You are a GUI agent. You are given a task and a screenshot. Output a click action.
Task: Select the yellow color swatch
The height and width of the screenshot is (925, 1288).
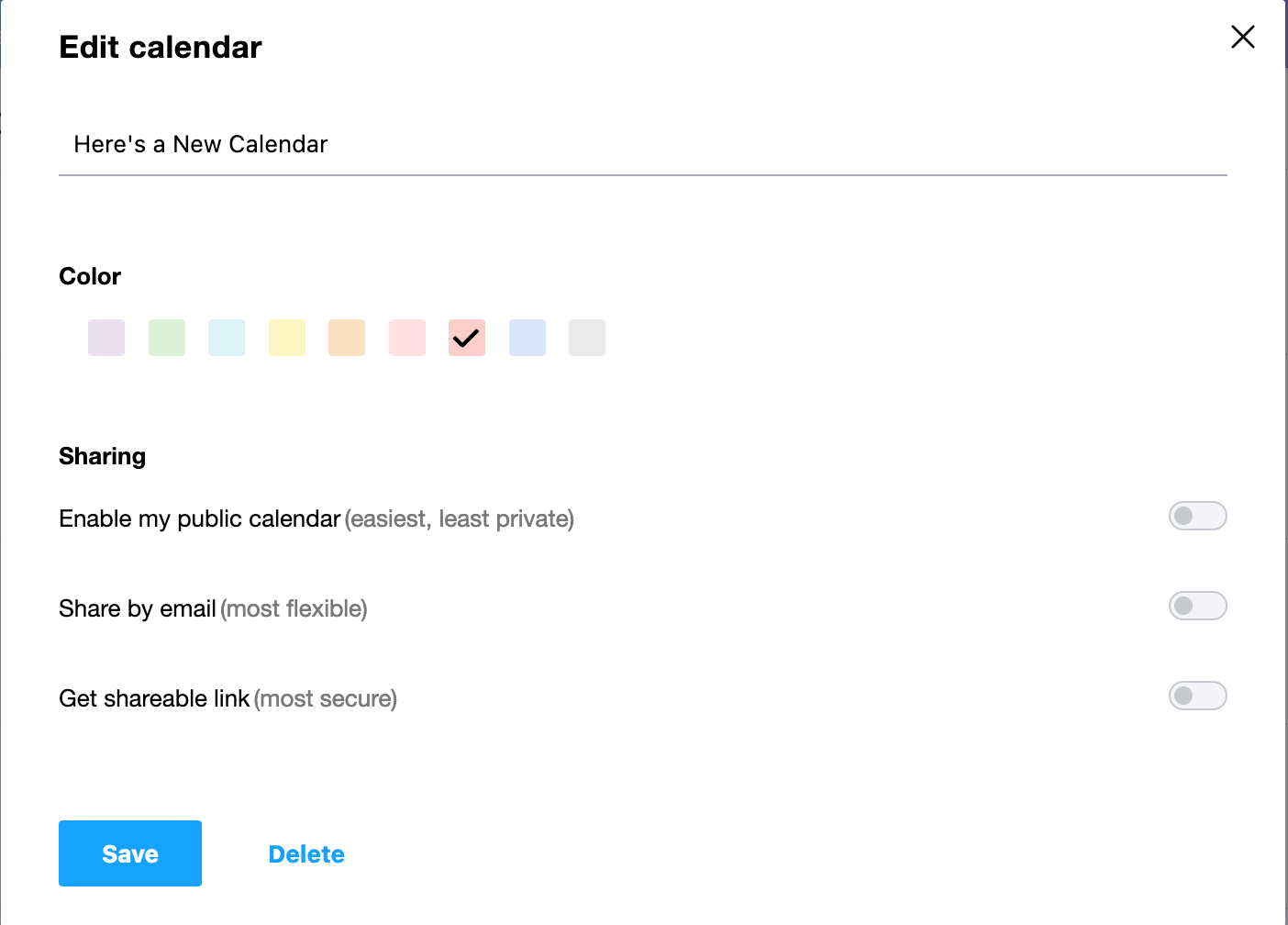point(287,338)
